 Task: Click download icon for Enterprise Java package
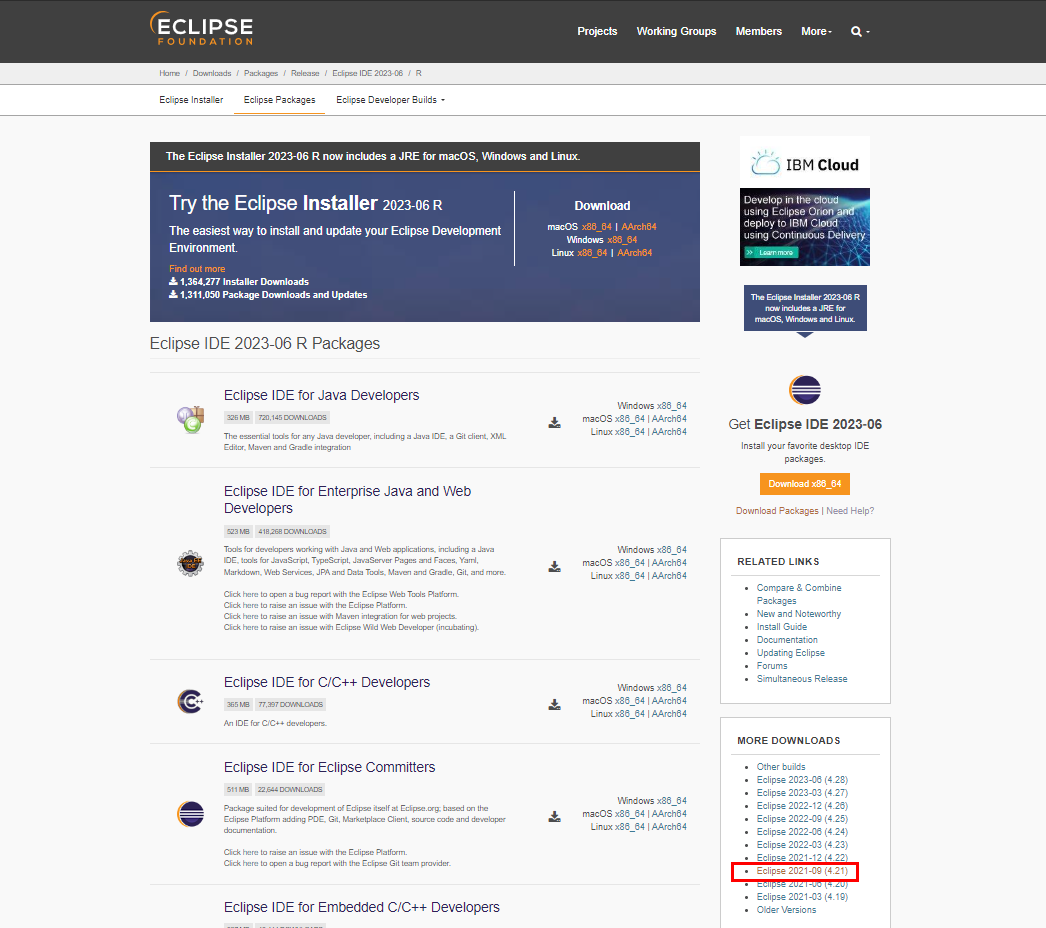554,566
